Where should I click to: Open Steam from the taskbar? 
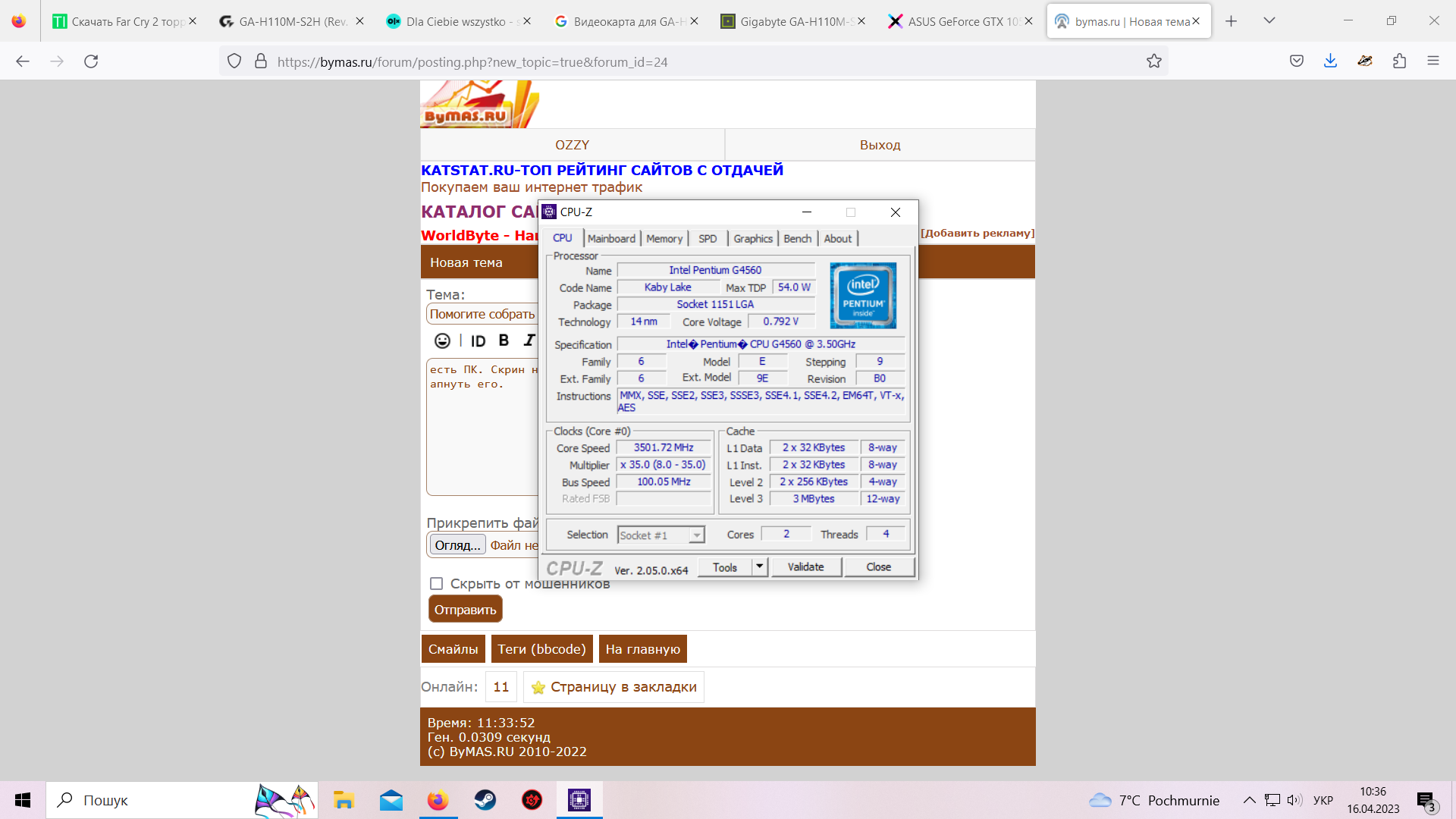coord(485,800)
